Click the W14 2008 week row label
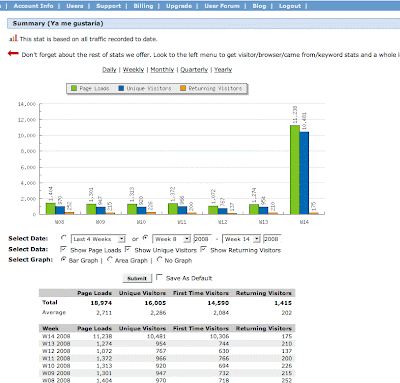The width and height of the screenshot is (400, 383). (x=56, y=336)
